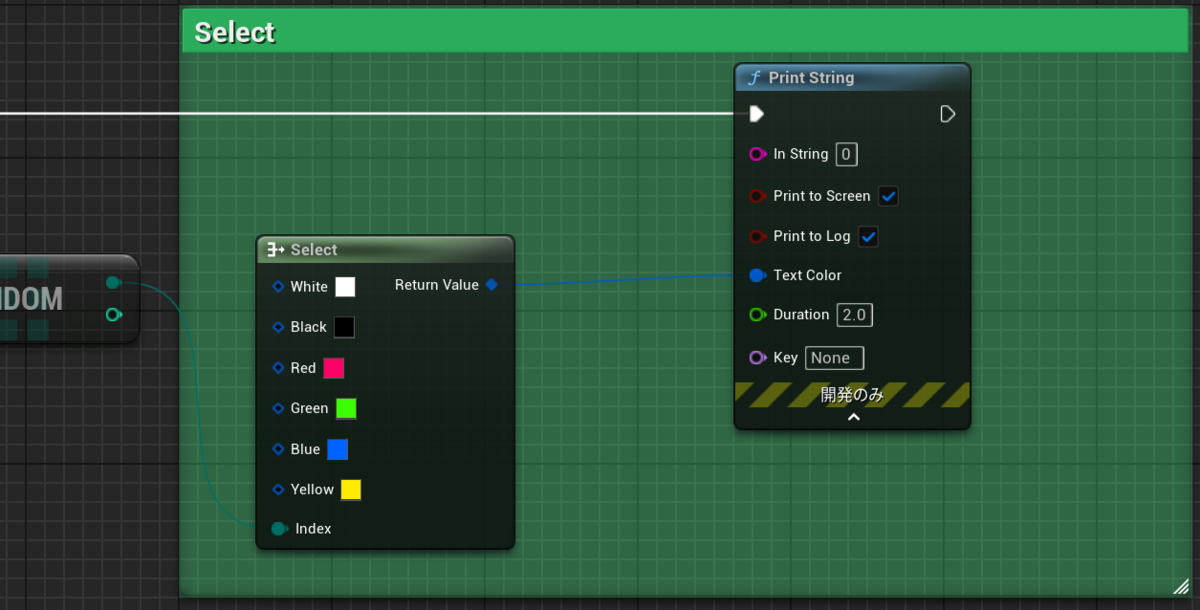This screenshot has width=1200, height=610.
Task: Select the Return Value pin on the Select node
Action: [x=491, y=284]
